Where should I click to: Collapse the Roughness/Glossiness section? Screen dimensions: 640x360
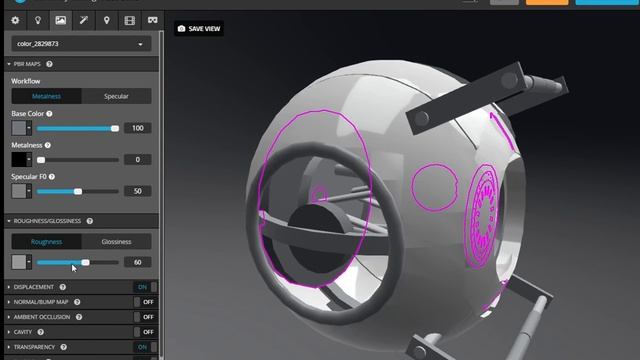click(9, 221)
